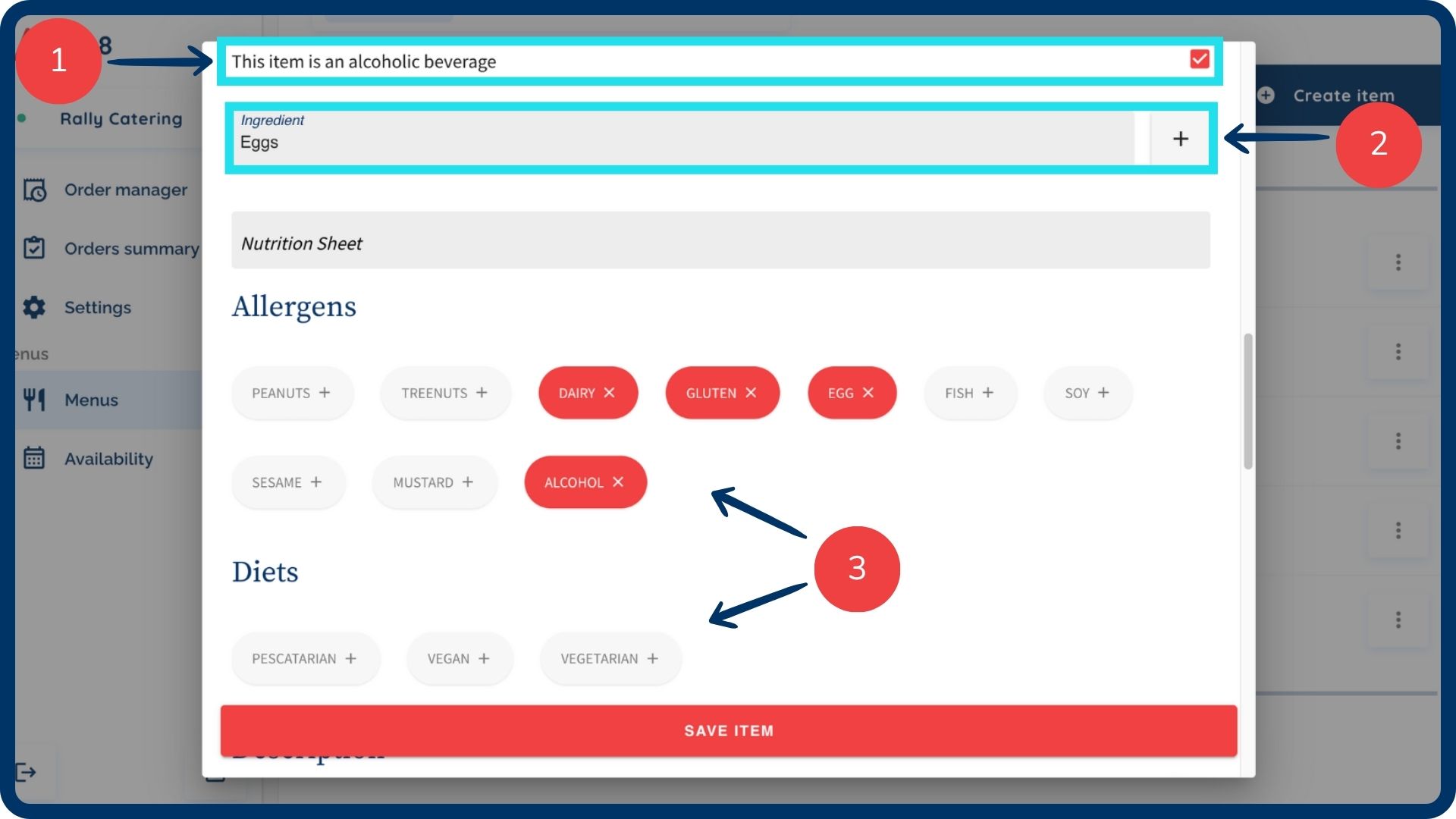Screen dimensions: 1456x819
Task: Click the Ingredient input field
Action: 682,140
